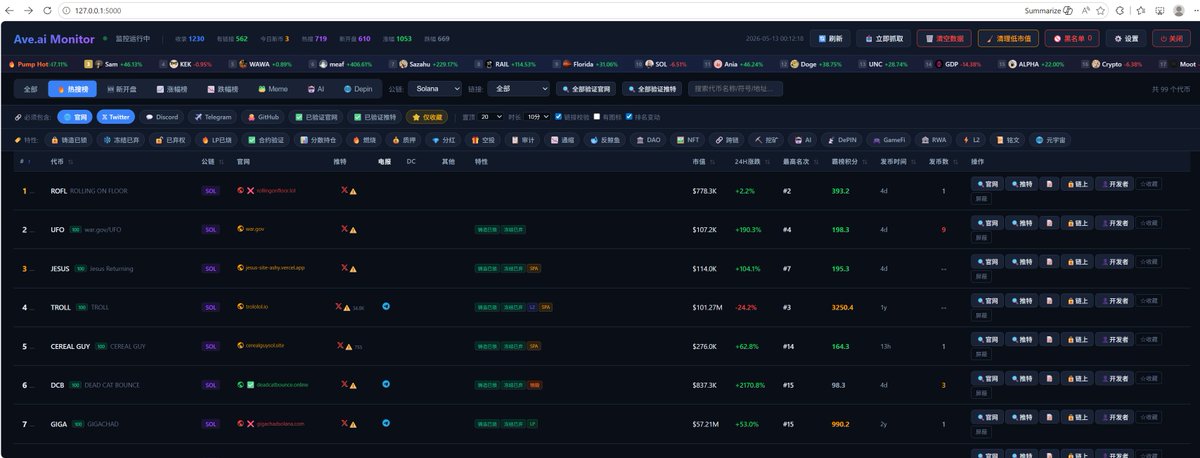Click 收藏 button in ROFL row
Viewport: 1200px width, 458px height.
click(1151, 184)
